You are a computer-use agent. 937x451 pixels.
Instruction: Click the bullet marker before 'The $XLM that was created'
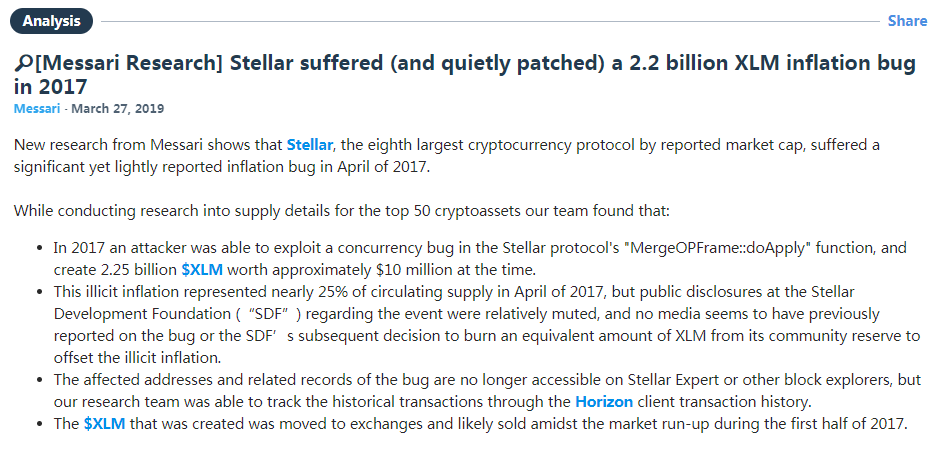pyautogui.click(x=40, y=425)
